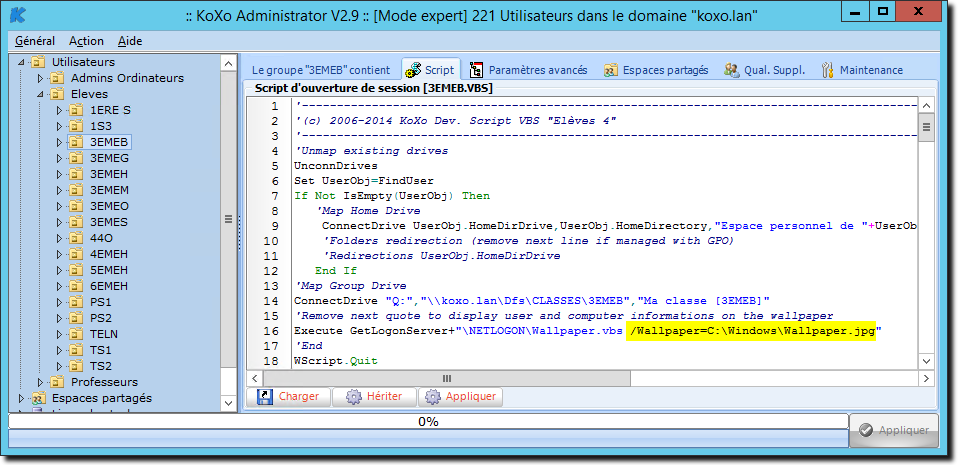
Task: Click the script horizontal scrollbar thumb
Action: (x=446, y=378)
